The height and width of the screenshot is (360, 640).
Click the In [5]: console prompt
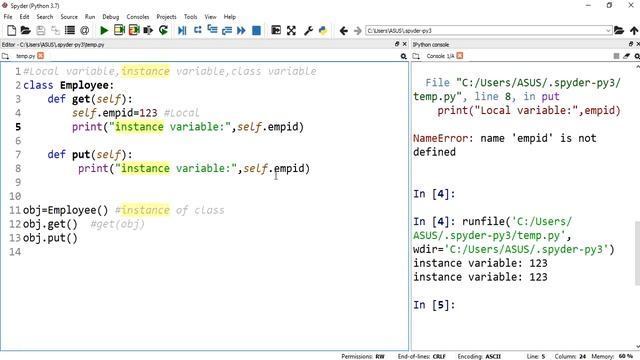pyautogui.click(x=434, y=305)
